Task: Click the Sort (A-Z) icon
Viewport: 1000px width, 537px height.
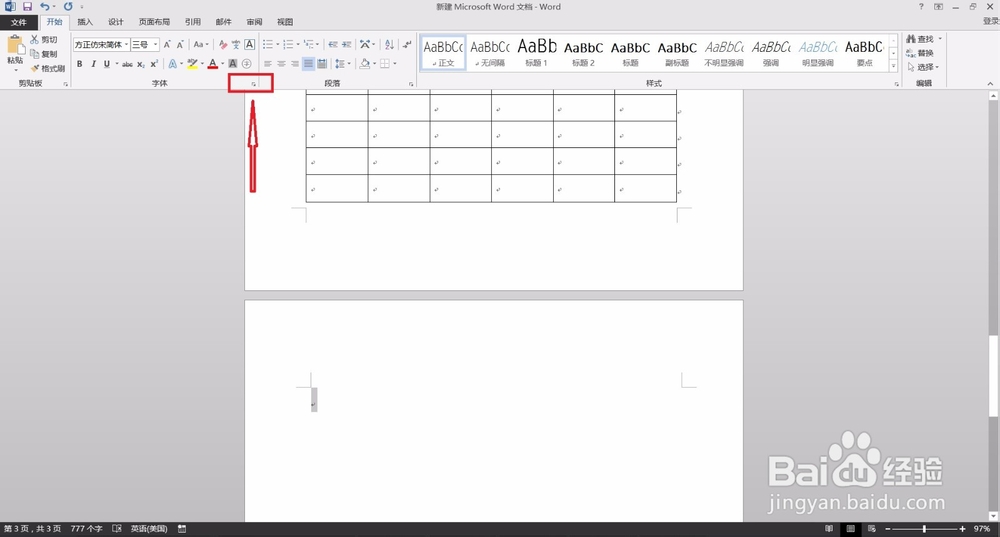Action: pos(389,45)
